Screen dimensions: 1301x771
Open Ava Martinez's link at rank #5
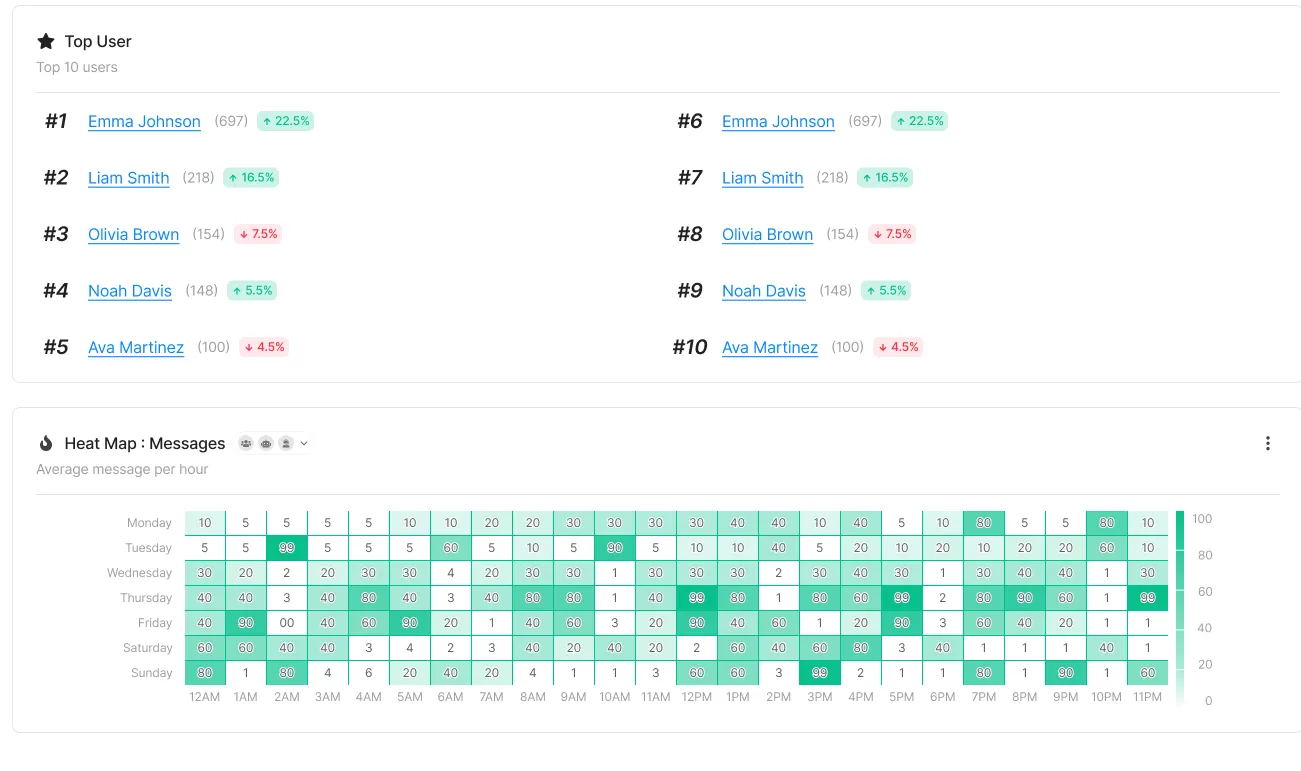tap(136, 347)
